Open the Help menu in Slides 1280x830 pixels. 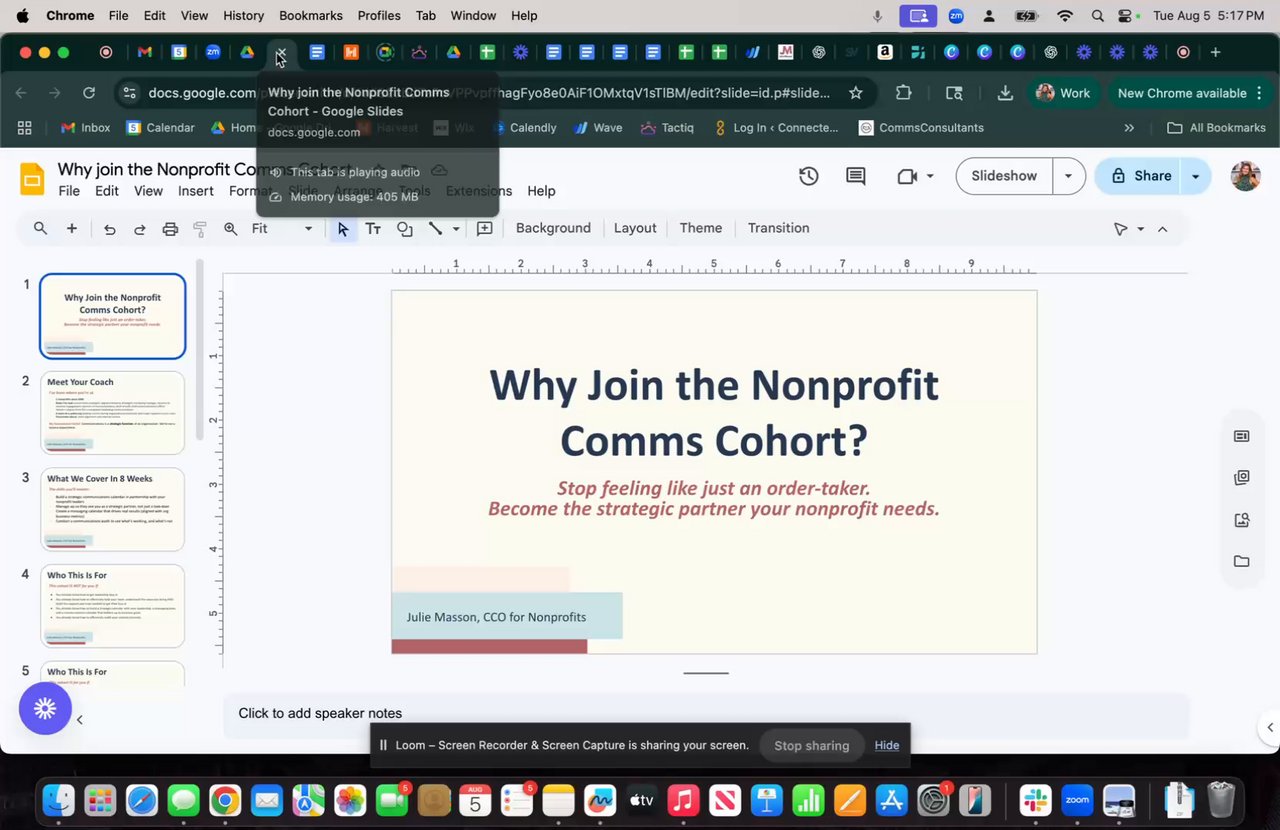coord(541,191)
